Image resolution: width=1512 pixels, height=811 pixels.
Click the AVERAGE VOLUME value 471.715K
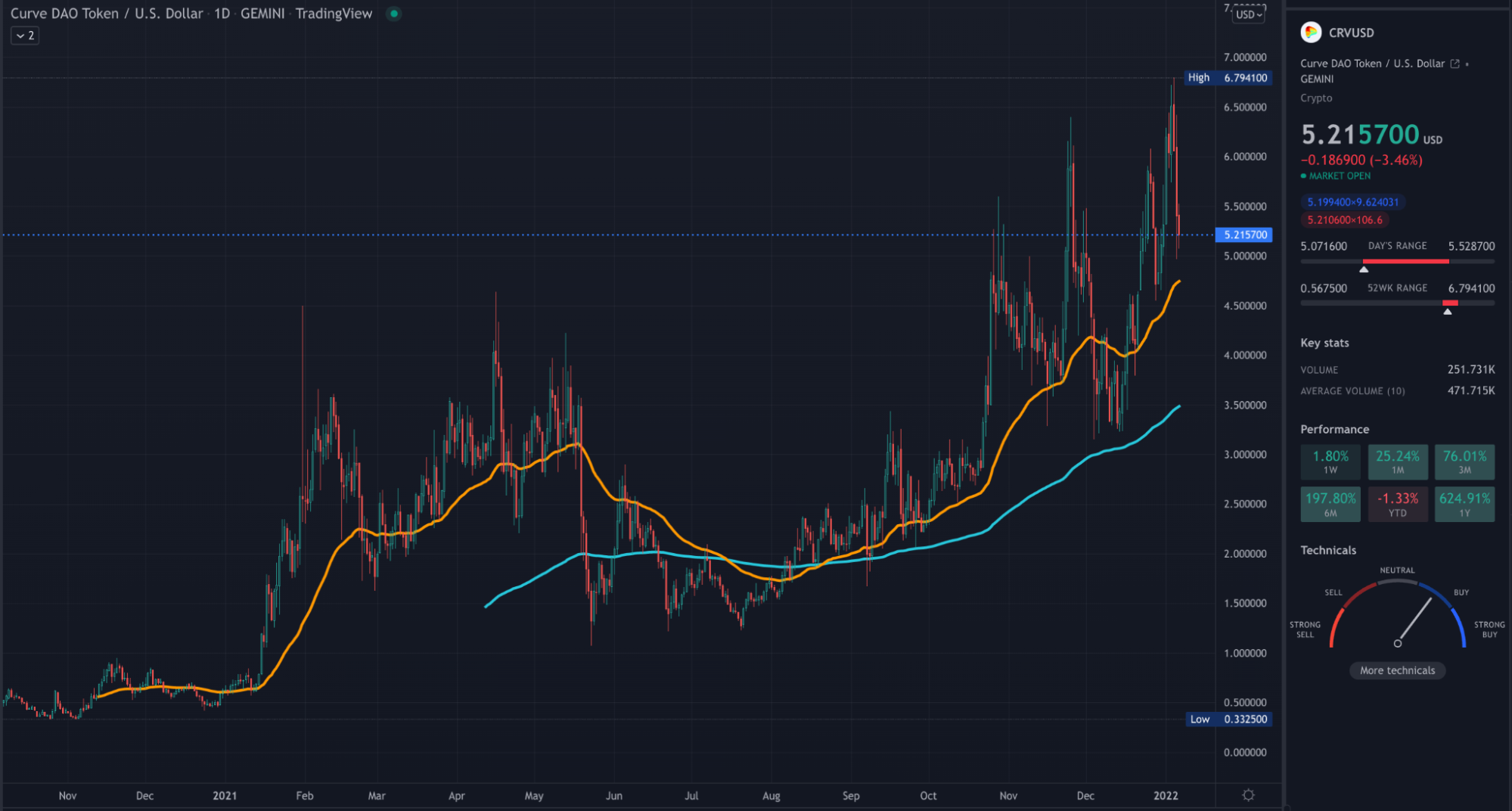coord(1470,390)
